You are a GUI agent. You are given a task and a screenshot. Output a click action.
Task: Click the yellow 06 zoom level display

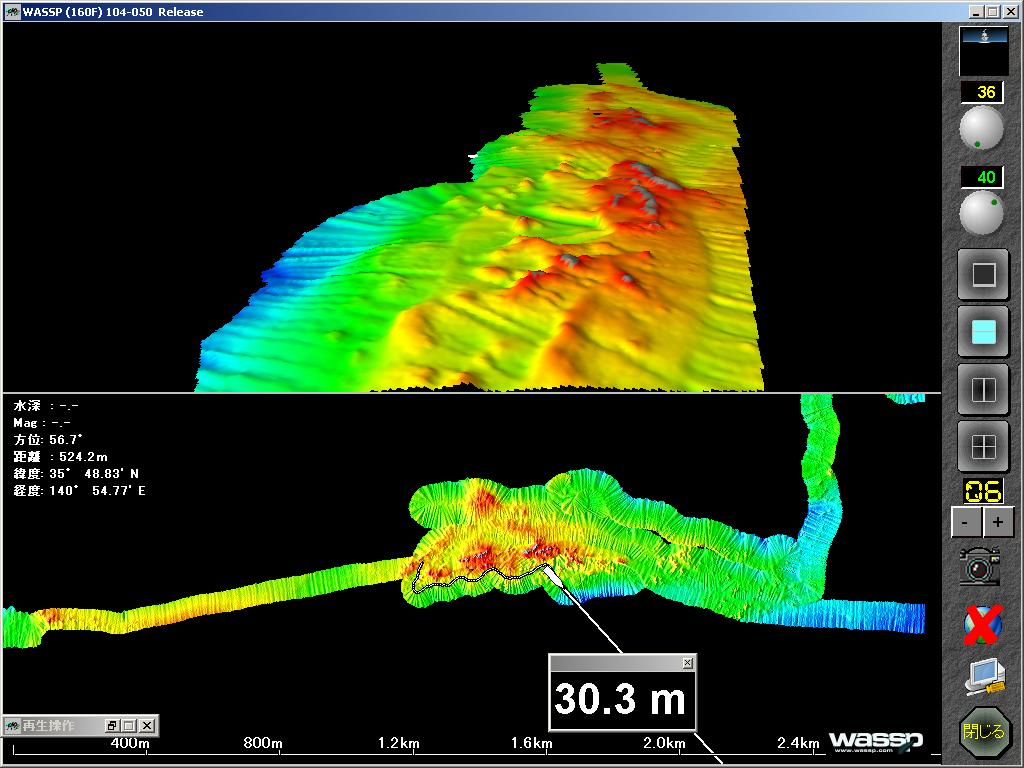(984, 491)
